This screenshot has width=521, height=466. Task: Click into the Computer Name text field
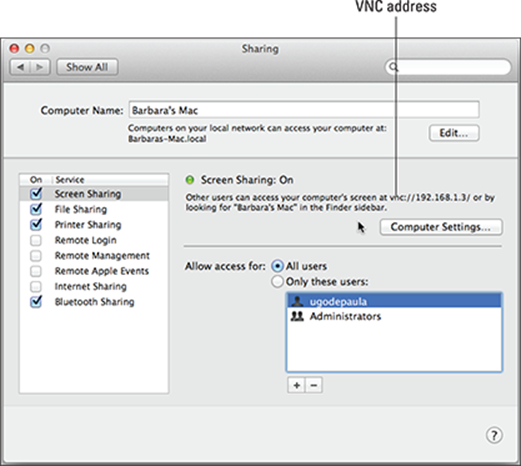(x=304, y=110)
